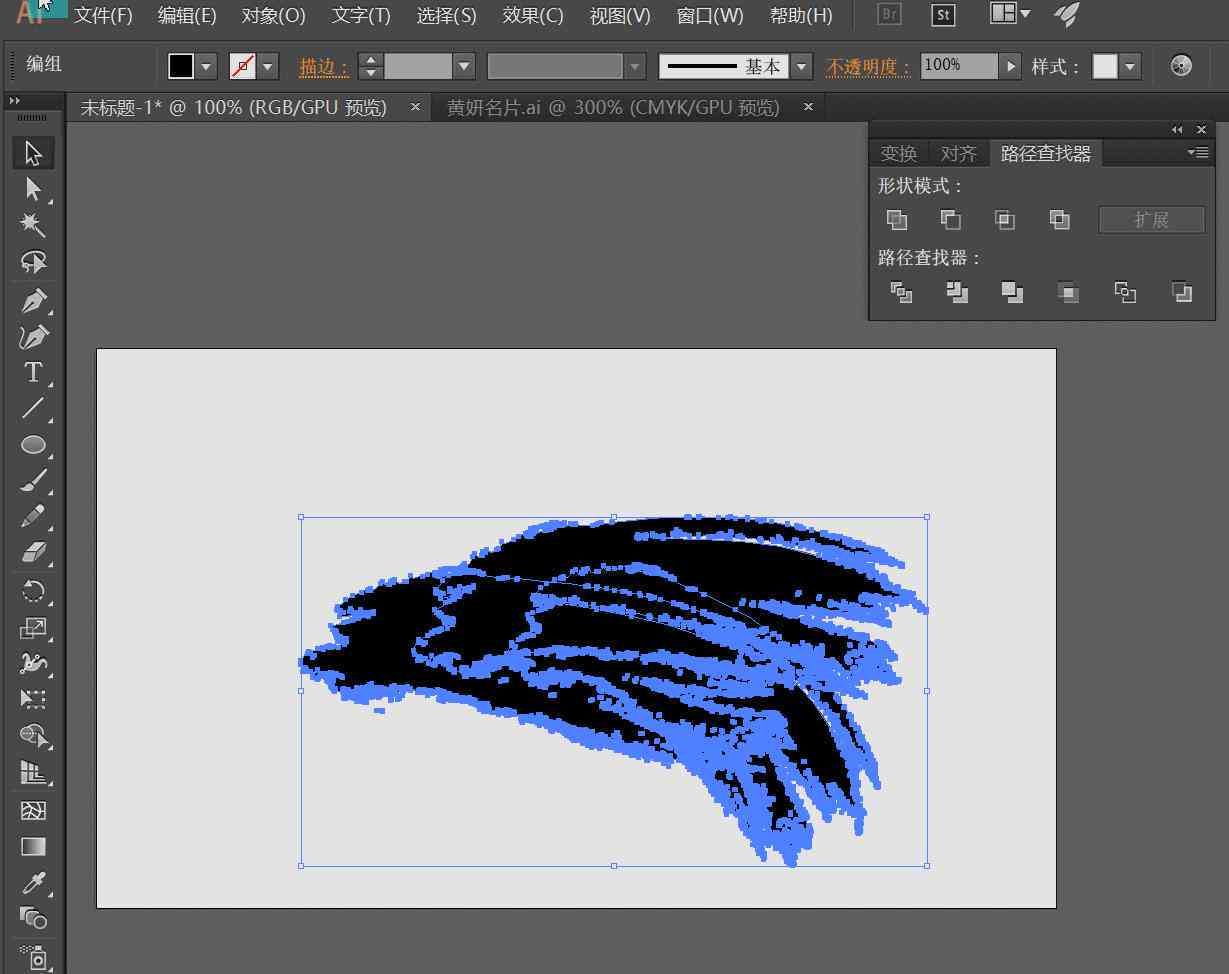Click the Exclude shape mode icon
The image size is (1229, 974).
[1060, 220]
